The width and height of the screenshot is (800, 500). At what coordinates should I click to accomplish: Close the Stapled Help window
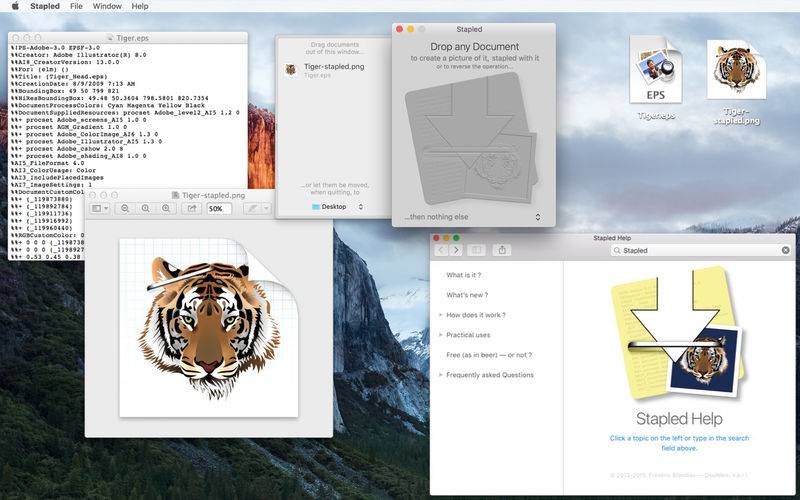pos(436,238)
